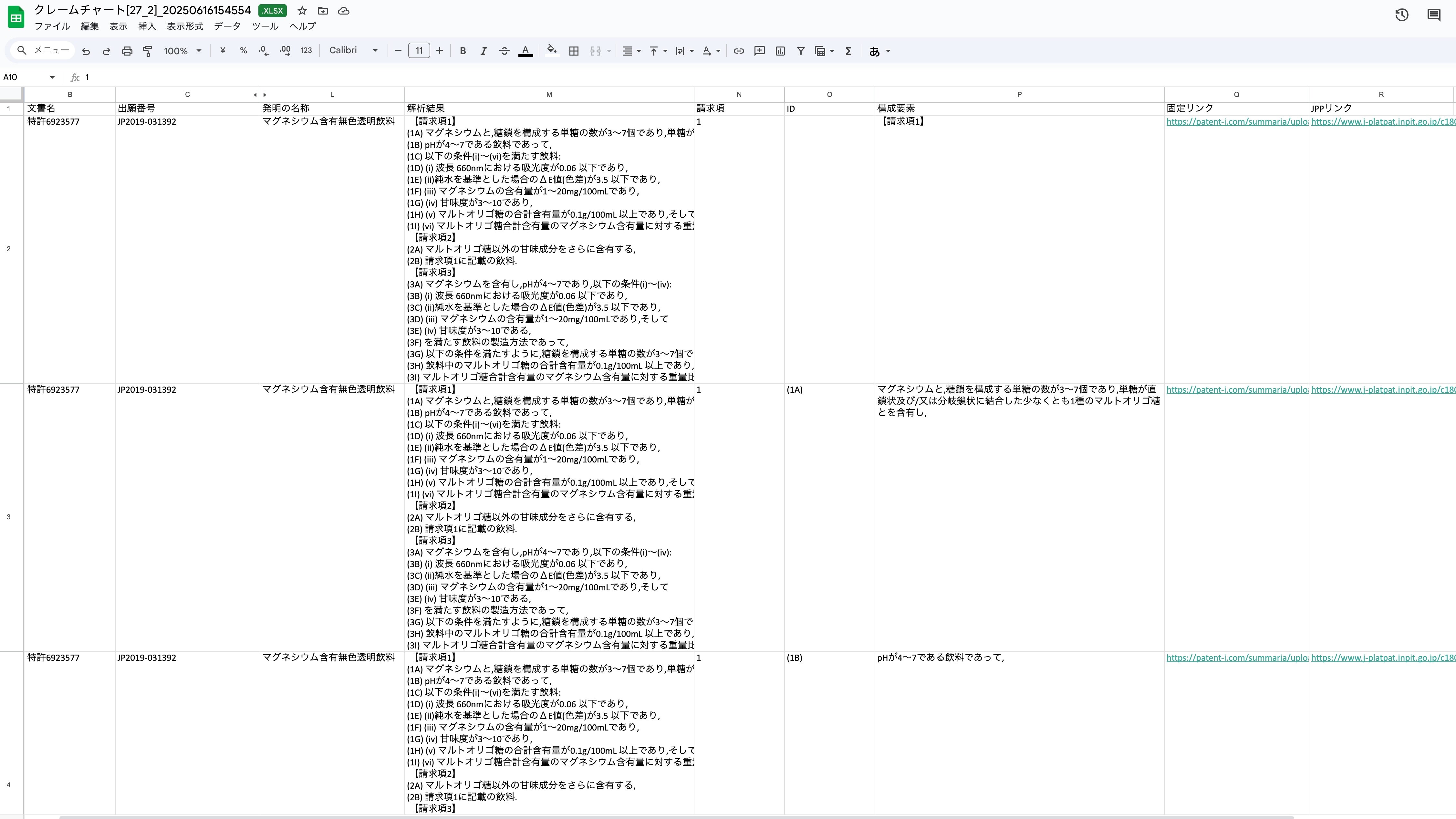This screenshot has width=1456, height=819.
Task: Format cell as yen currency
Action: coord(223,51)
